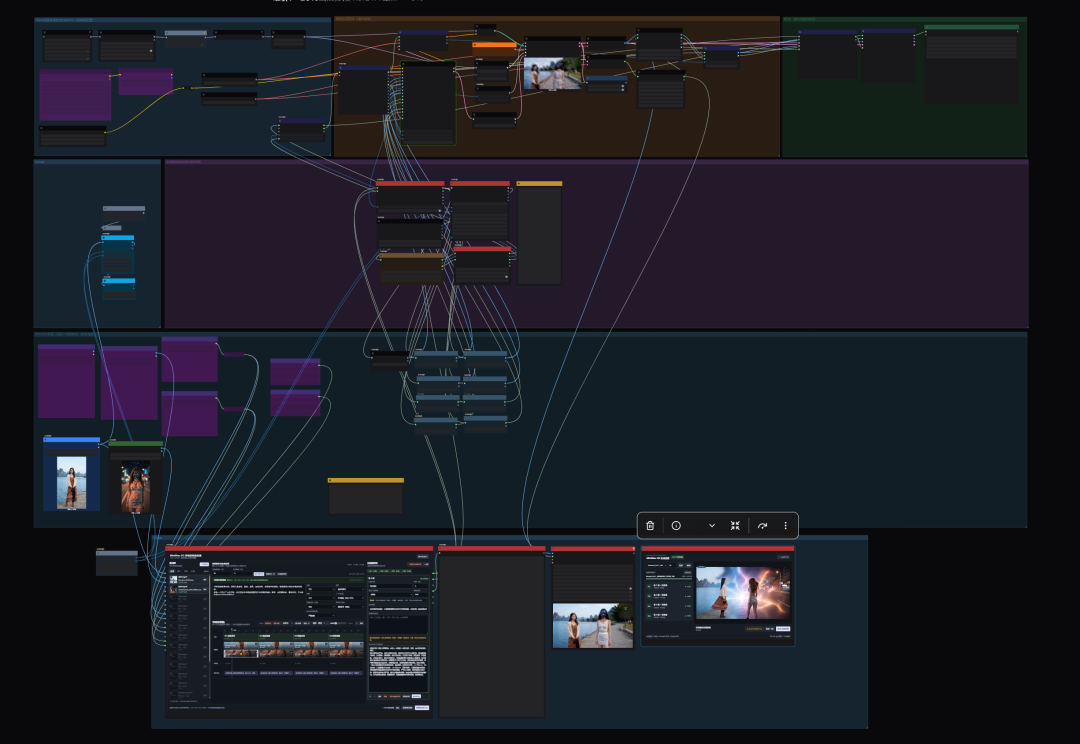Viewport: 1080px width, 744px height.
Task: Select the preview image in orange group
Action: [x=552, y=74]
